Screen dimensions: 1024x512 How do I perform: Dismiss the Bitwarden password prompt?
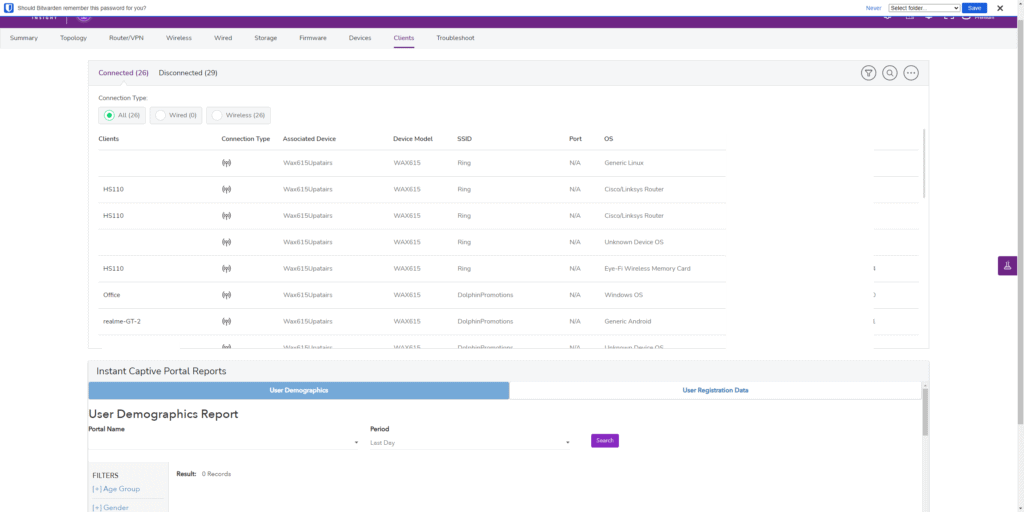coord(1000,8)
